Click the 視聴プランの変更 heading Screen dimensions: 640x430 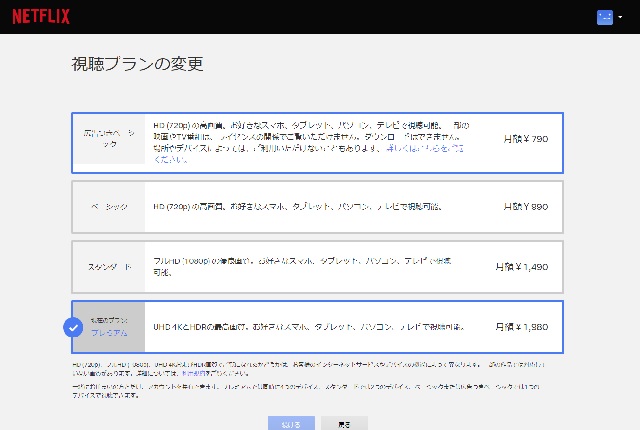point(137,64)
